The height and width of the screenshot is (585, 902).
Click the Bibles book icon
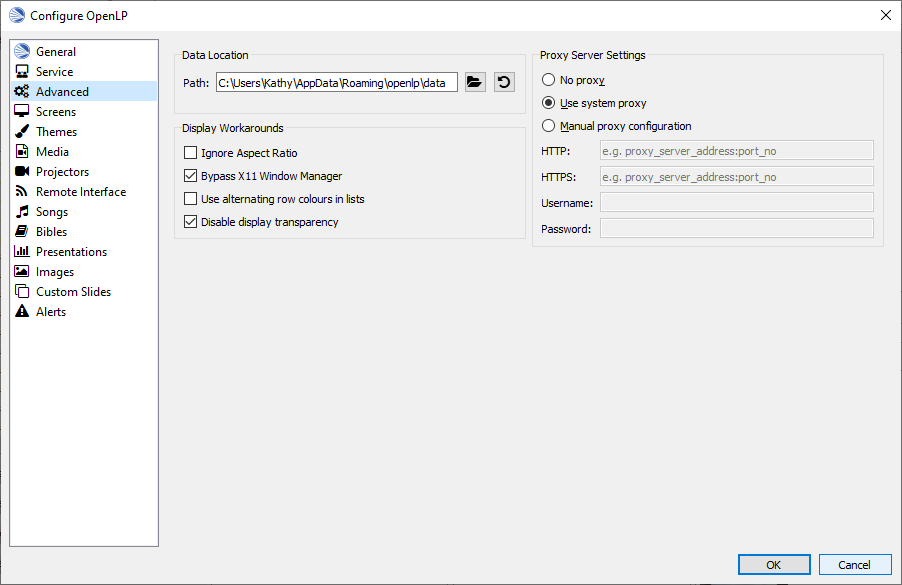(22, 231)
